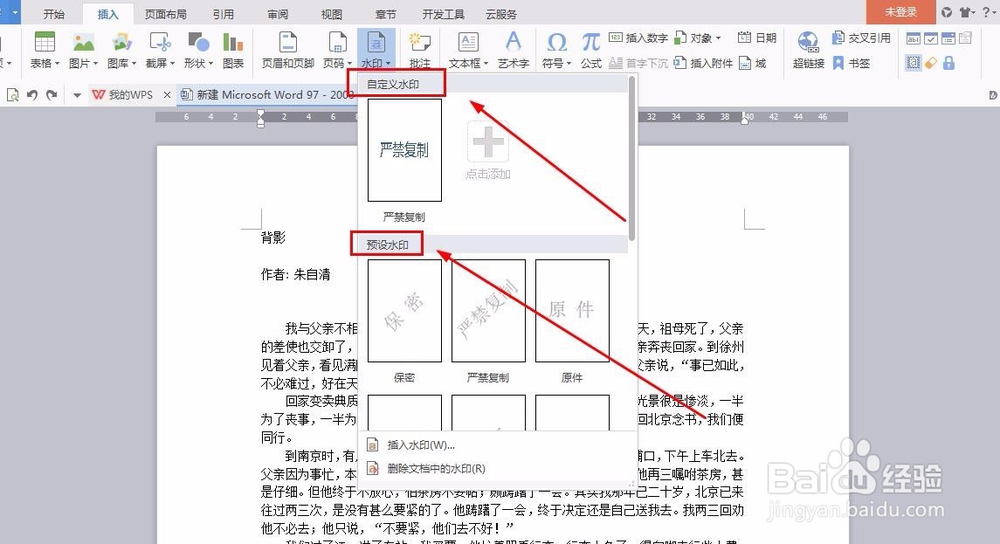Choose the 原件 preset watermark

click(x=572, y=311)
